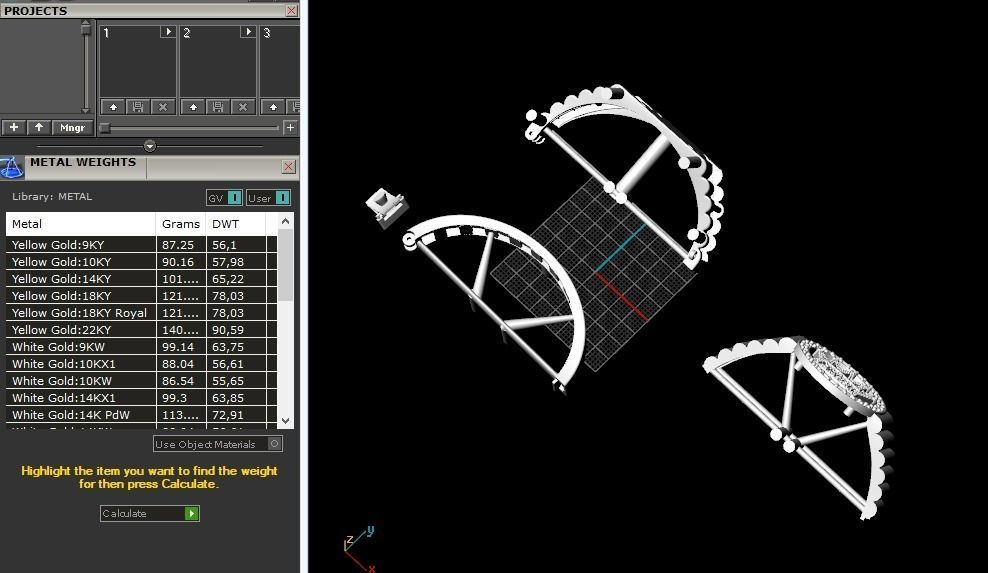
Task: Click the 87.25 grams cell
Action: tap(181, 245)
